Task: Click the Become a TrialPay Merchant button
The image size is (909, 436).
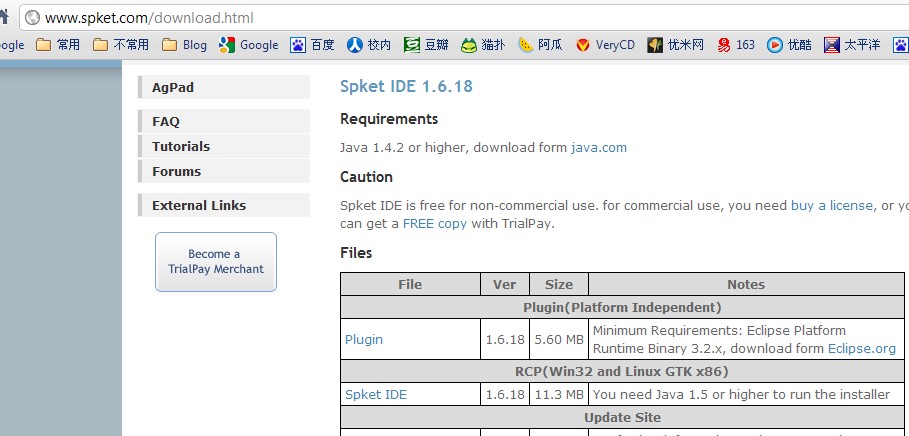Action: coord(216,261)
